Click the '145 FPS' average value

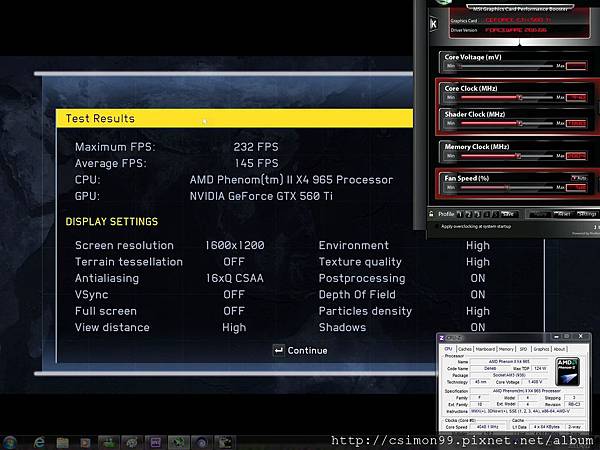tap(256, 163)
